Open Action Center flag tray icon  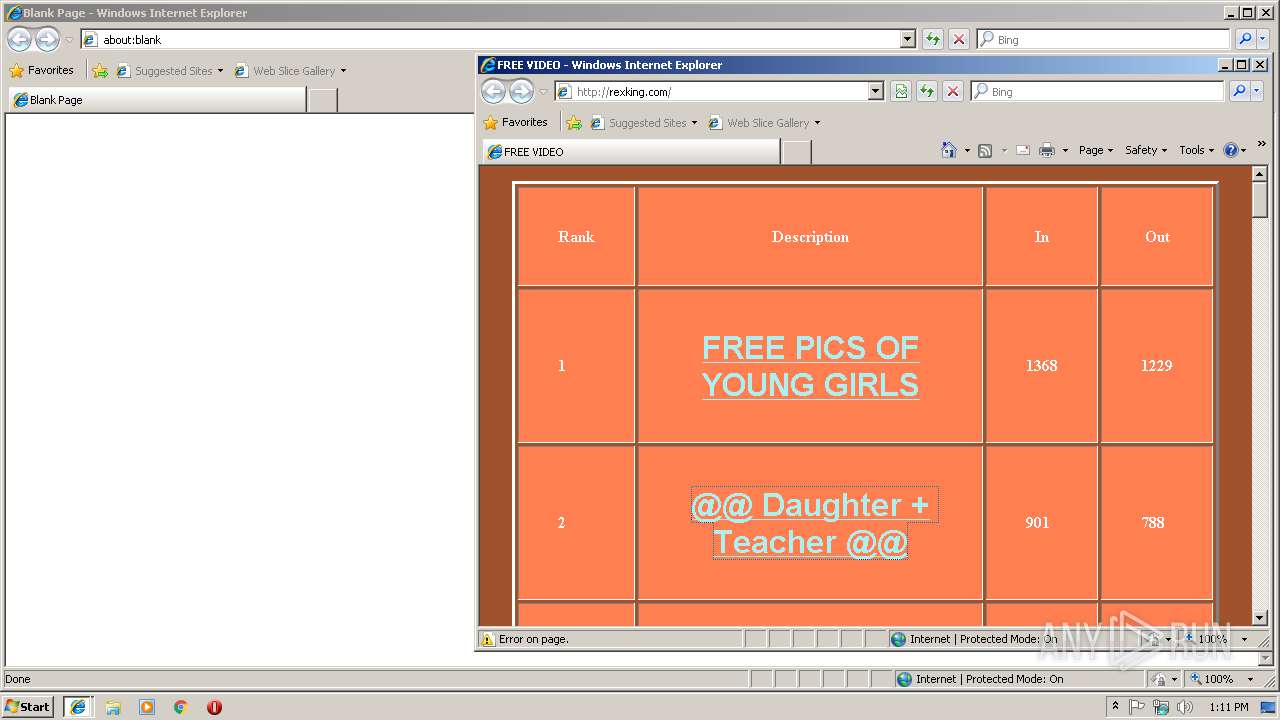[1137, 707]
